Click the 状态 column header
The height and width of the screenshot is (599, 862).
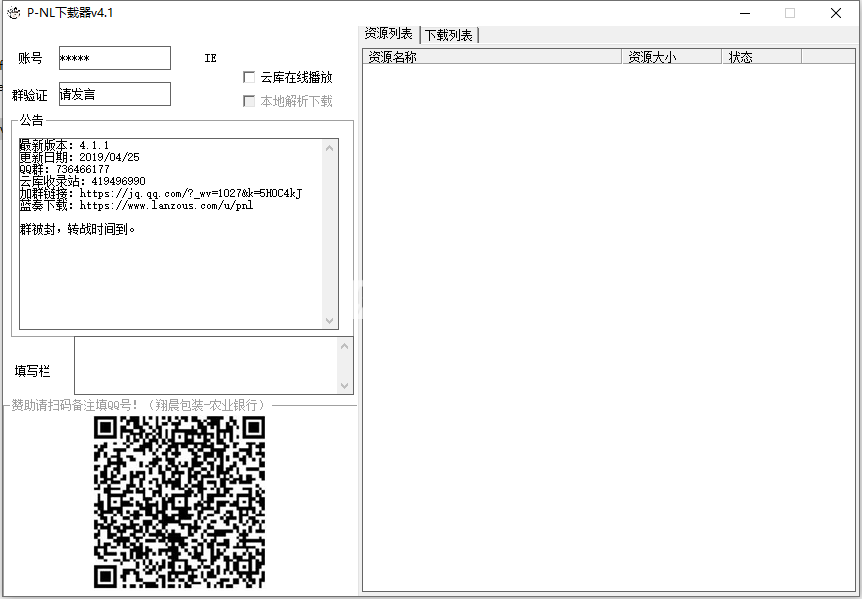762,57
